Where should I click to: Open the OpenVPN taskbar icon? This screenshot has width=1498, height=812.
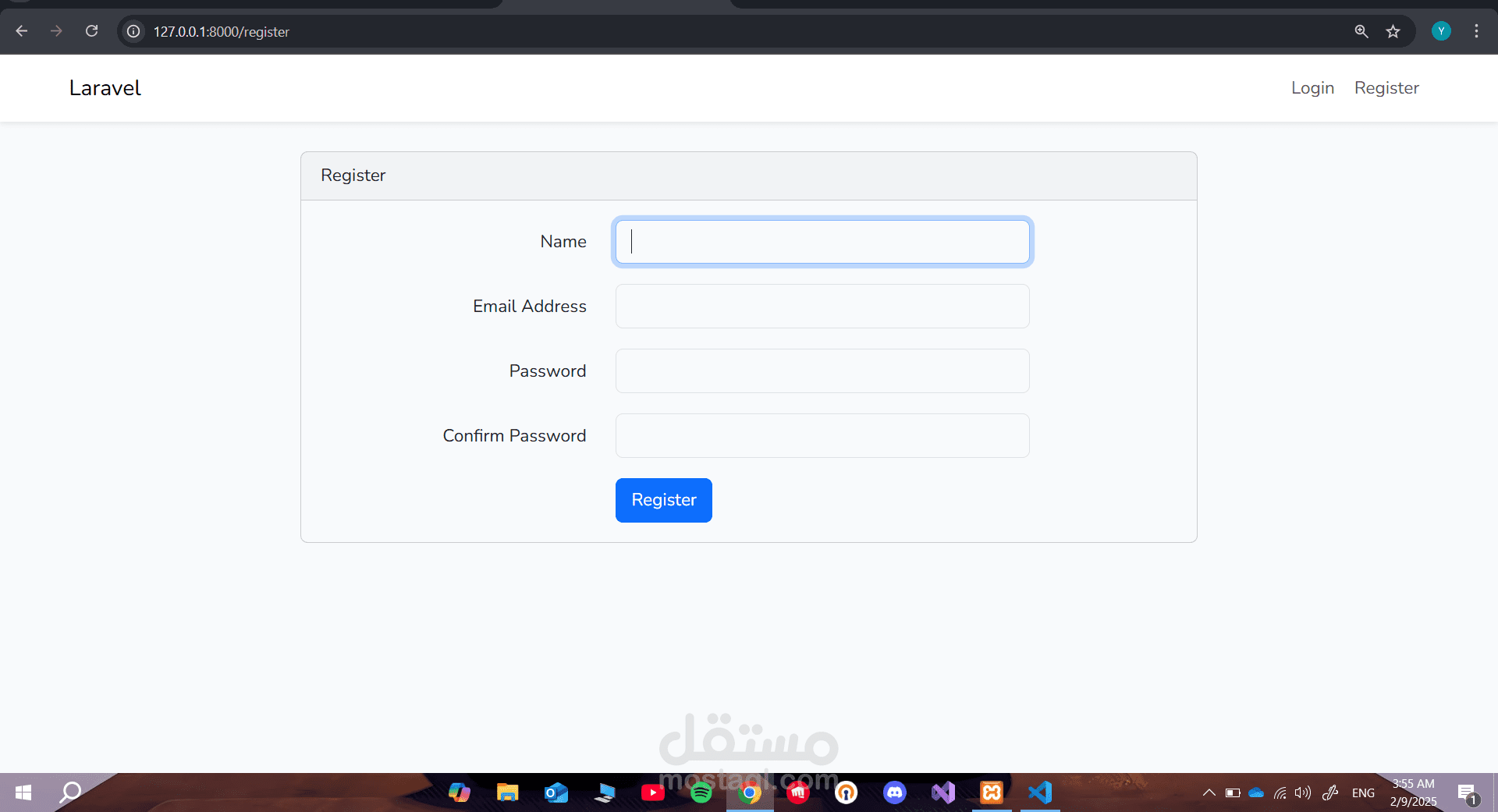click(x=847, y=792)
